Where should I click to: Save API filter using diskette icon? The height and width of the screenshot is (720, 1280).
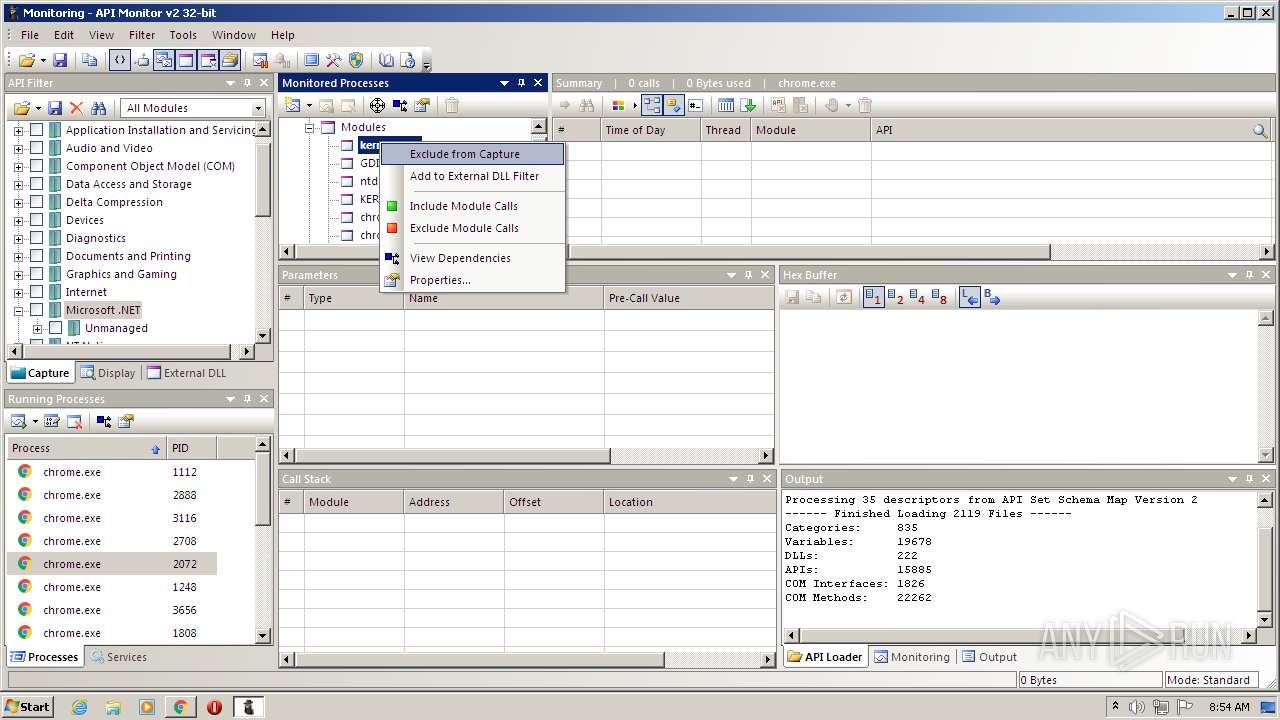[x=55, y=108]
